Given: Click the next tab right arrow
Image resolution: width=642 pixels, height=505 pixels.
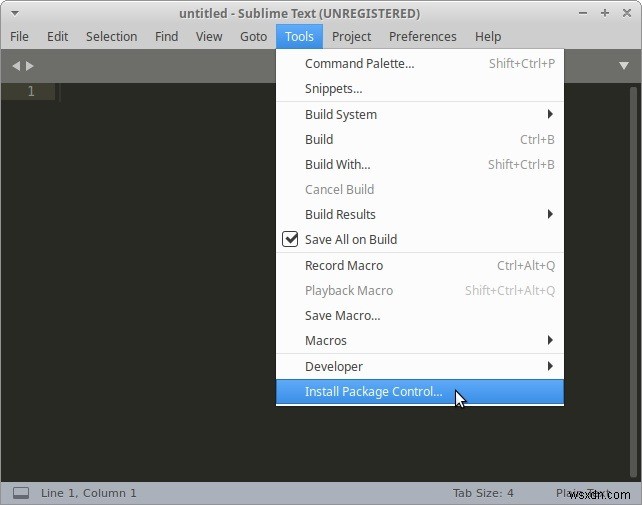Looking at the screenshot, I should click(29, 66).
